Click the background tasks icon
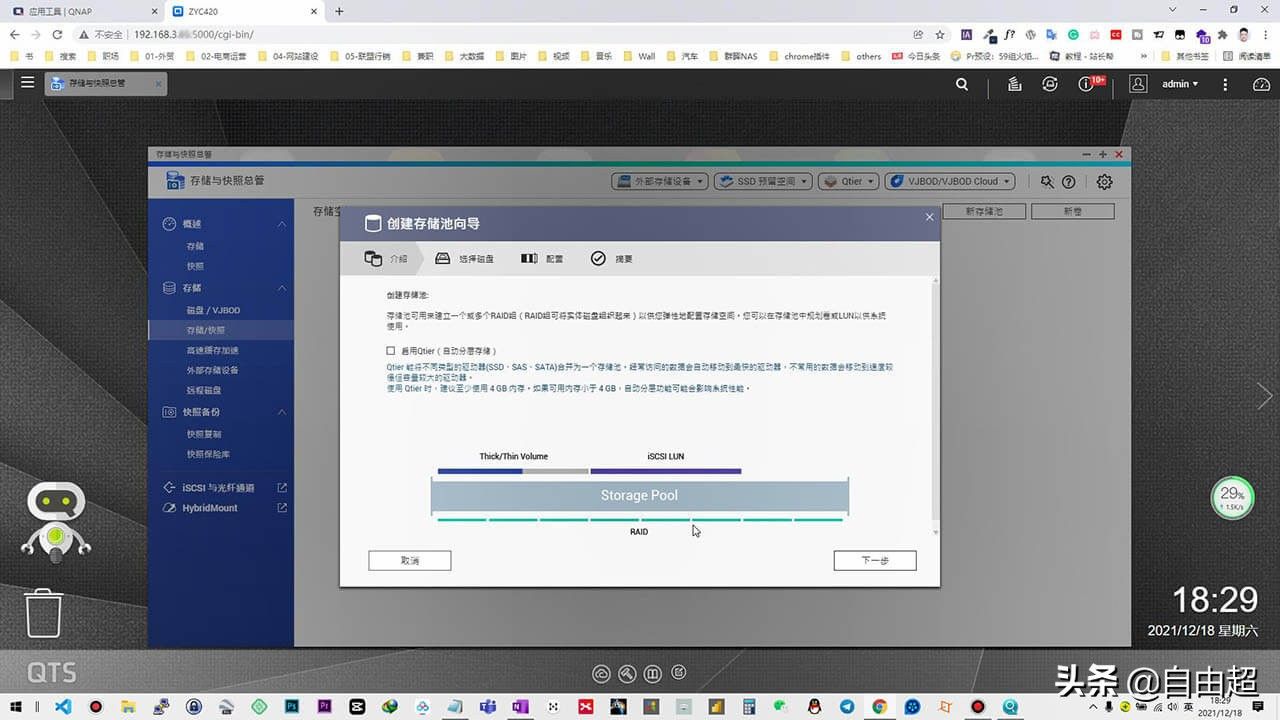The image size is (1280, 720). point(1014,84)
